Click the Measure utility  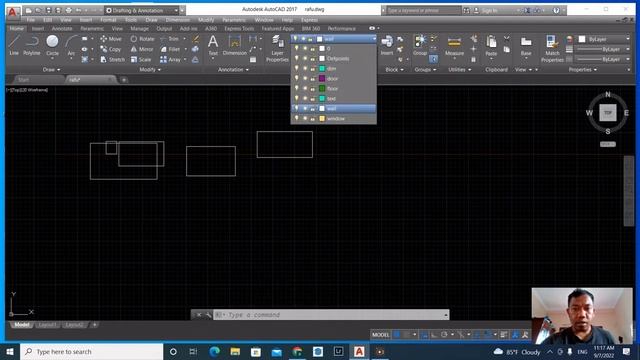pos(454,46)
